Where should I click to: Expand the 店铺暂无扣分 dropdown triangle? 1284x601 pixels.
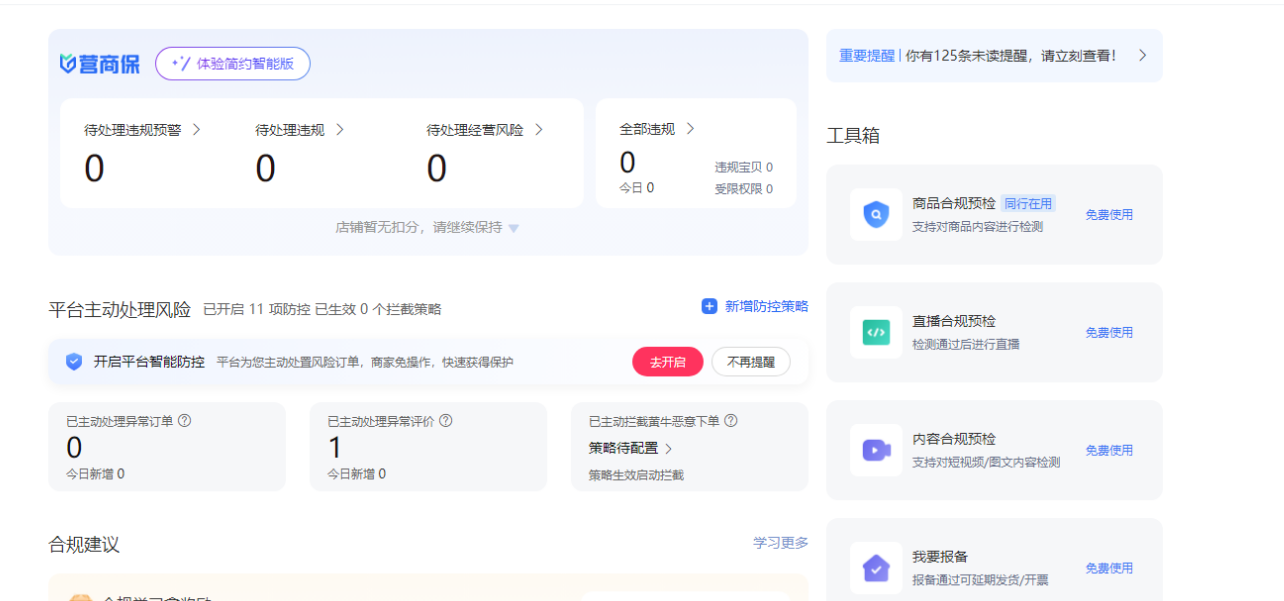[513, 228]
